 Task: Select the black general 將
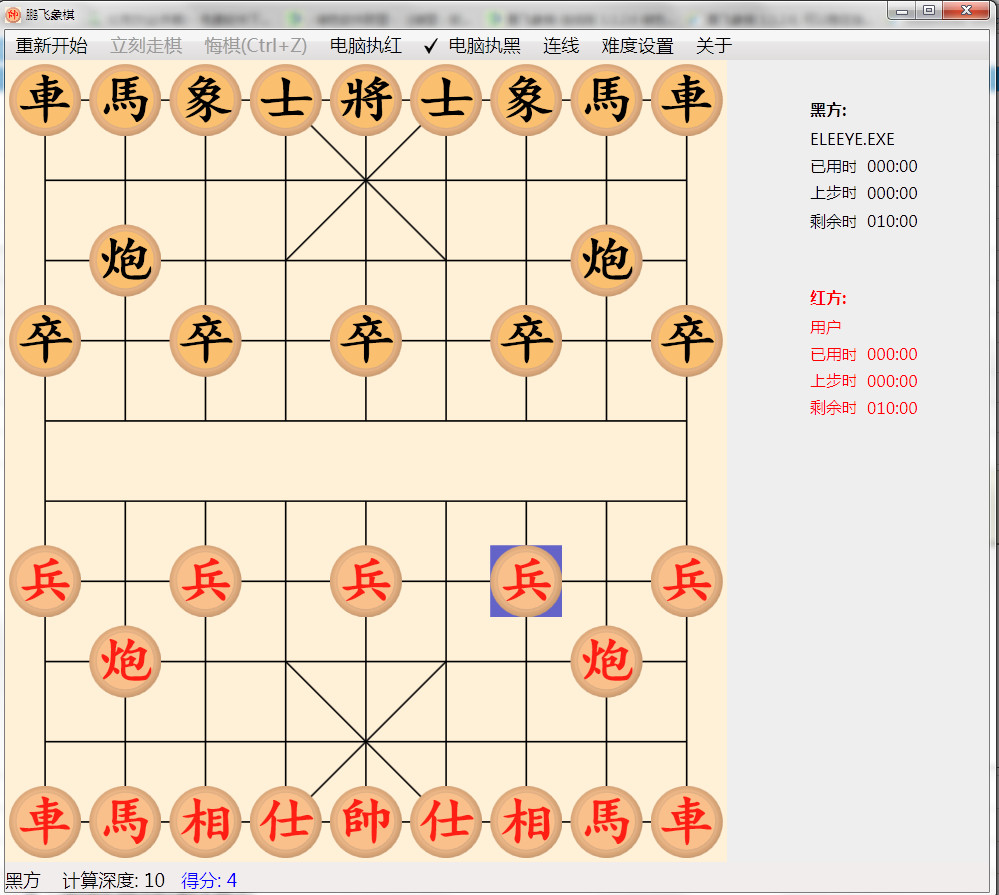tap(366, 99)
